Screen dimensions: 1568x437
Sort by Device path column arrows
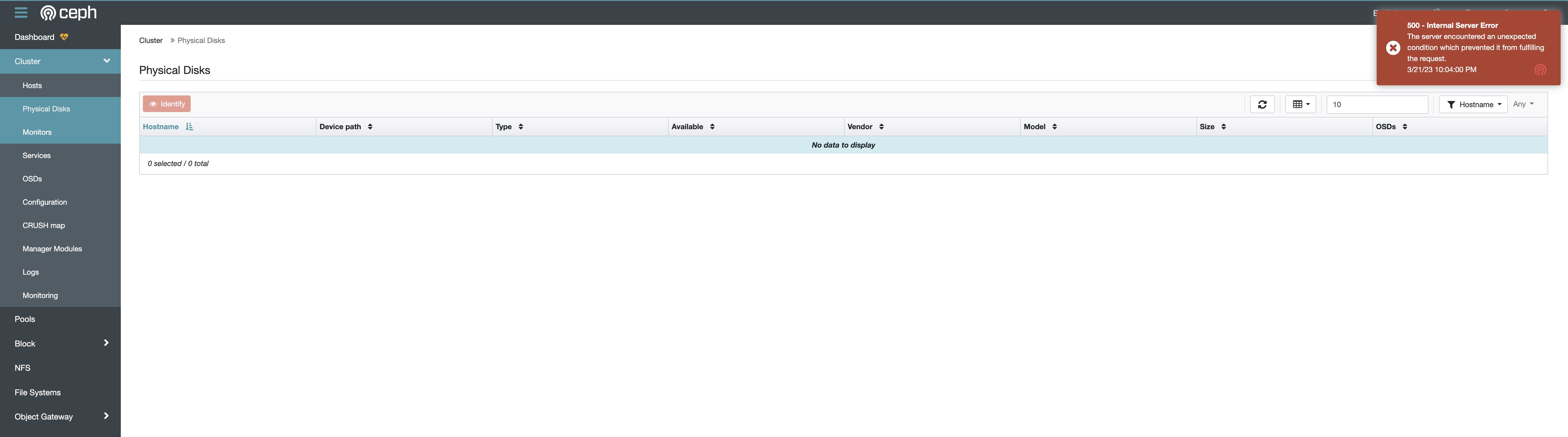tap(370, 127)
